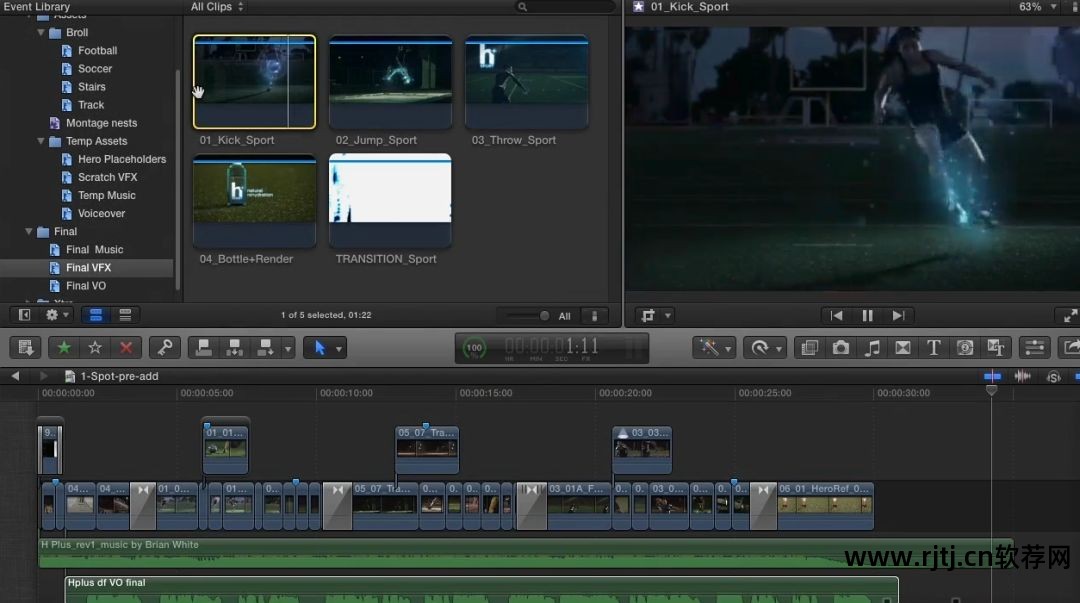Open the Retime speed menu
The height and width of the screenshot is (603, 1080).
(x=764, y=348)
